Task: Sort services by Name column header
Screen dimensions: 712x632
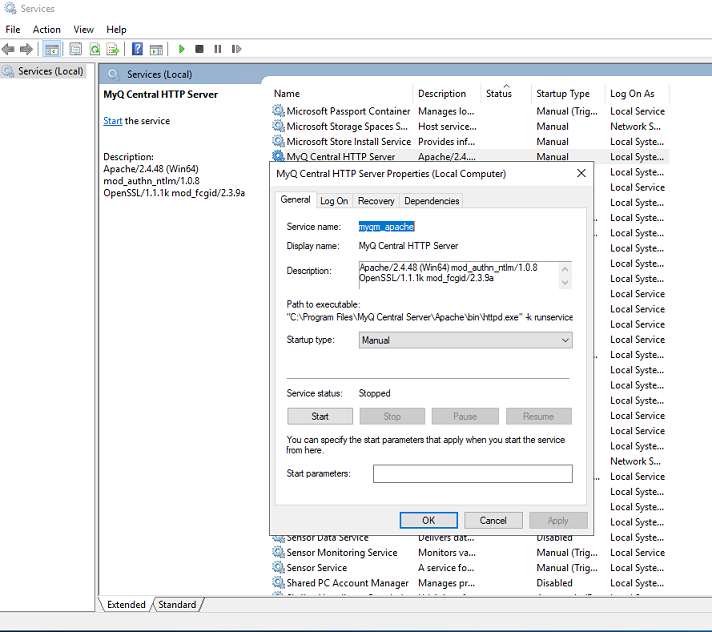Action: click(287, 94)
